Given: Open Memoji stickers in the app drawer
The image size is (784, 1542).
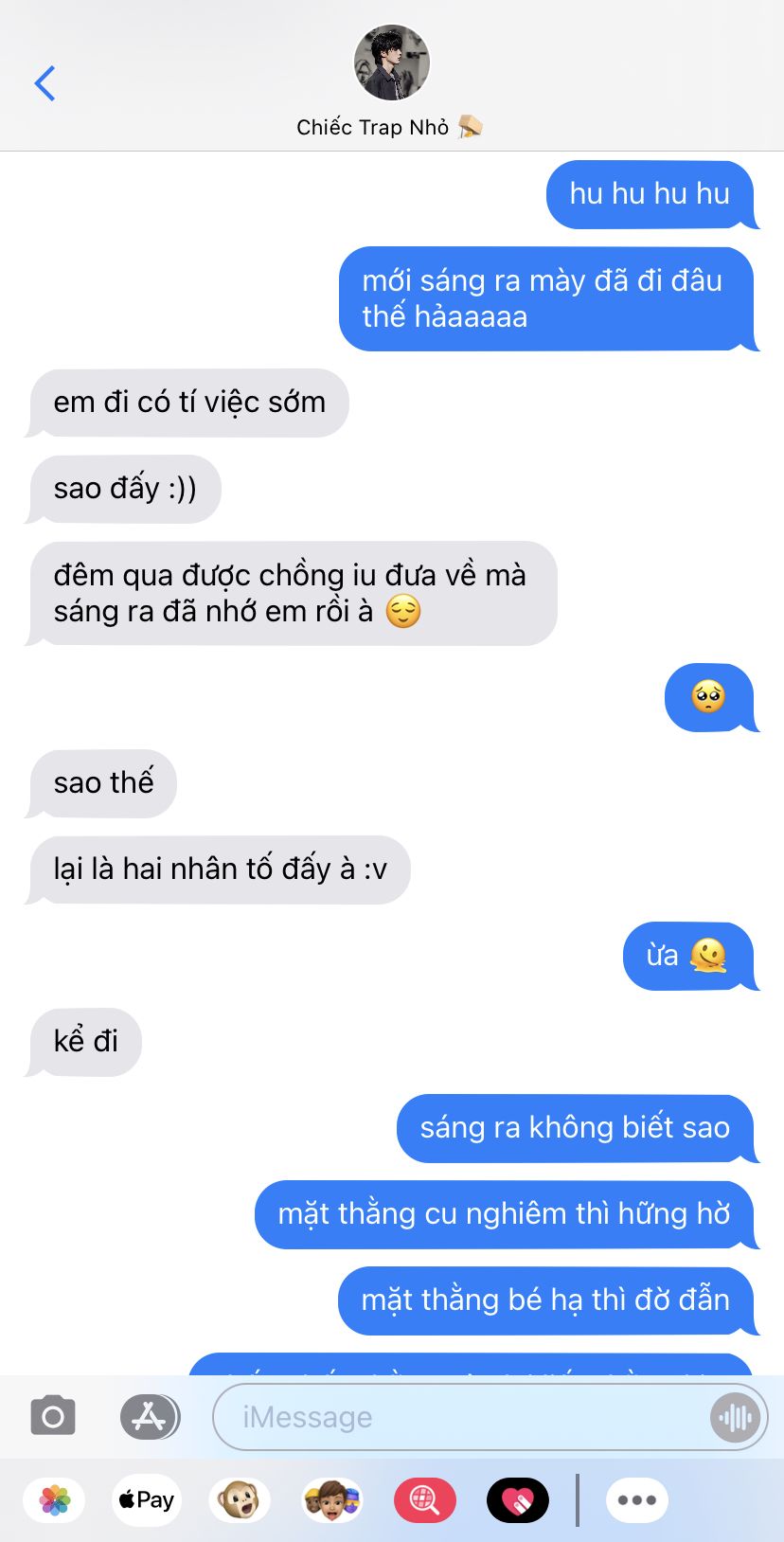Looking at the screenshot, I should (x=332, y=1500).
